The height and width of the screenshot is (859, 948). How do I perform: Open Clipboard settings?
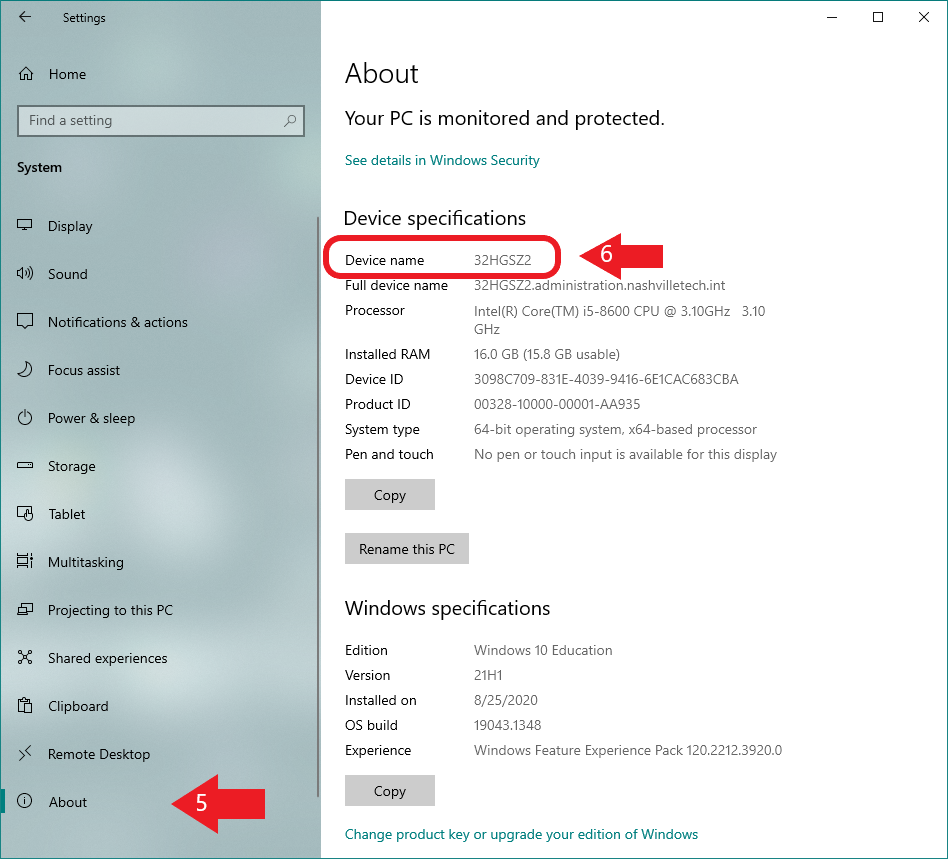[159, 706]
